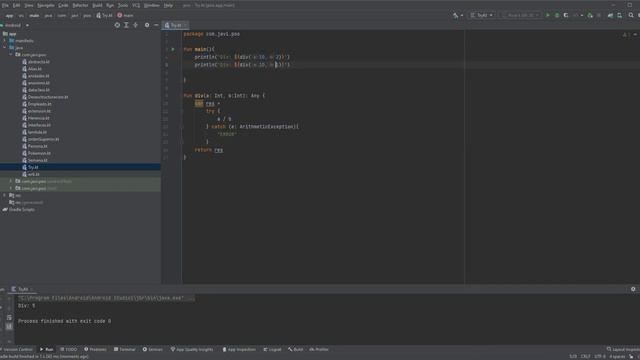Open the device selector dropdown
This screenshot has height=360, width=640.
click(521, 16)
